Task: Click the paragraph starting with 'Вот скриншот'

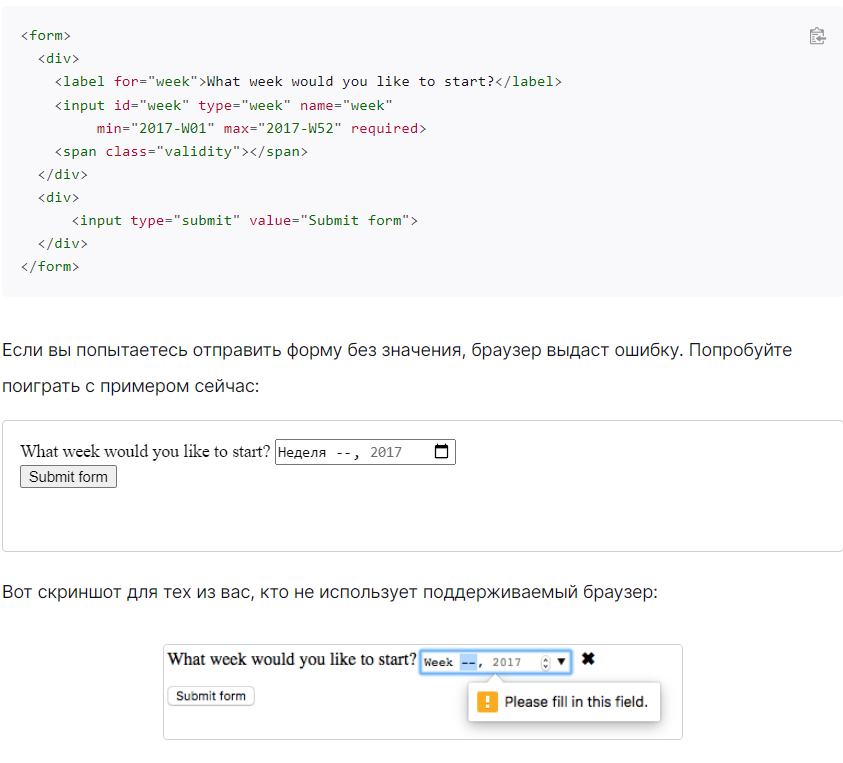Action: click(x=330, y=592)
